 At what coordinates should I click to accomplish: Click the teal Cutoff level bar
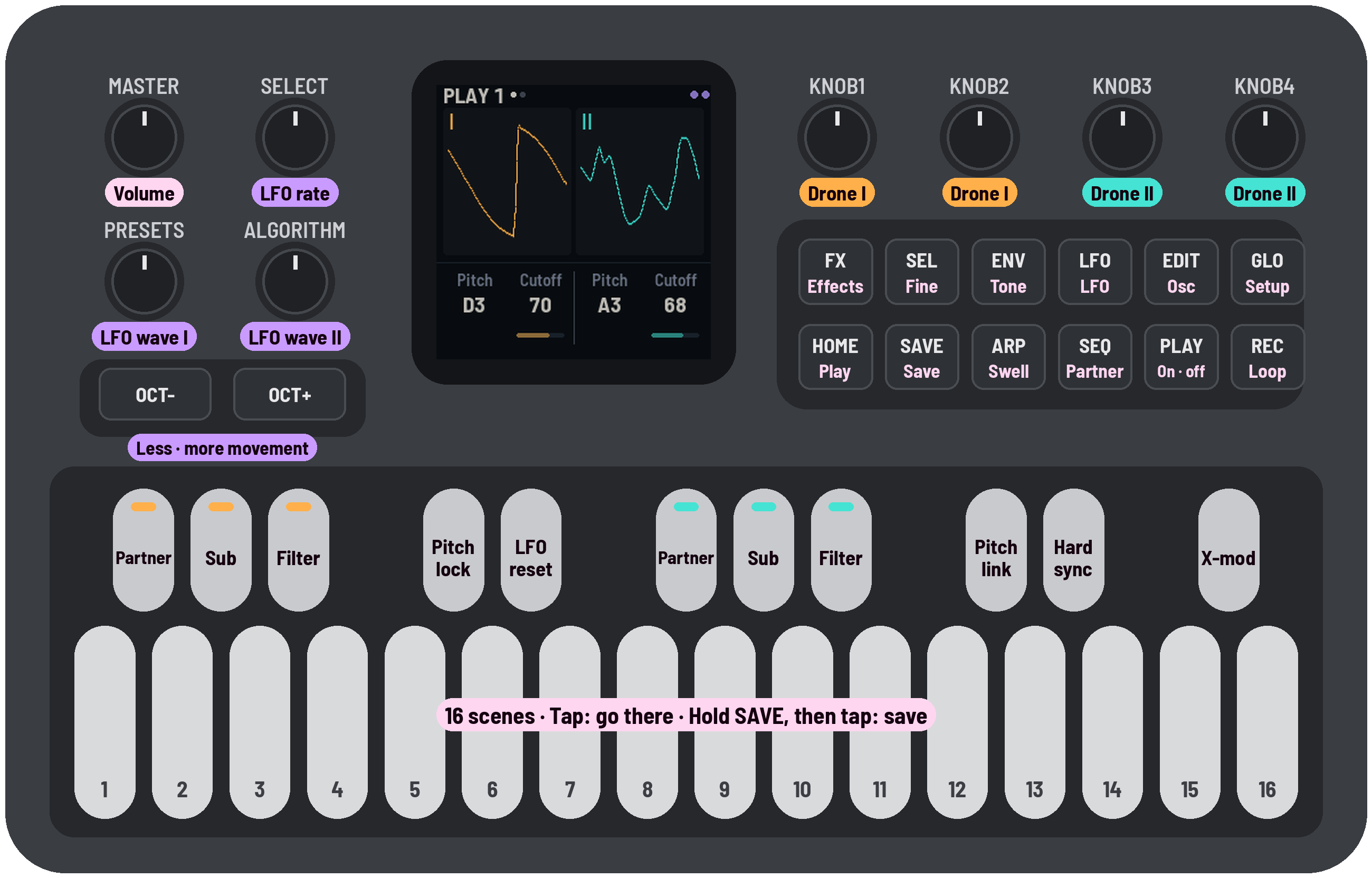(675, 335)
